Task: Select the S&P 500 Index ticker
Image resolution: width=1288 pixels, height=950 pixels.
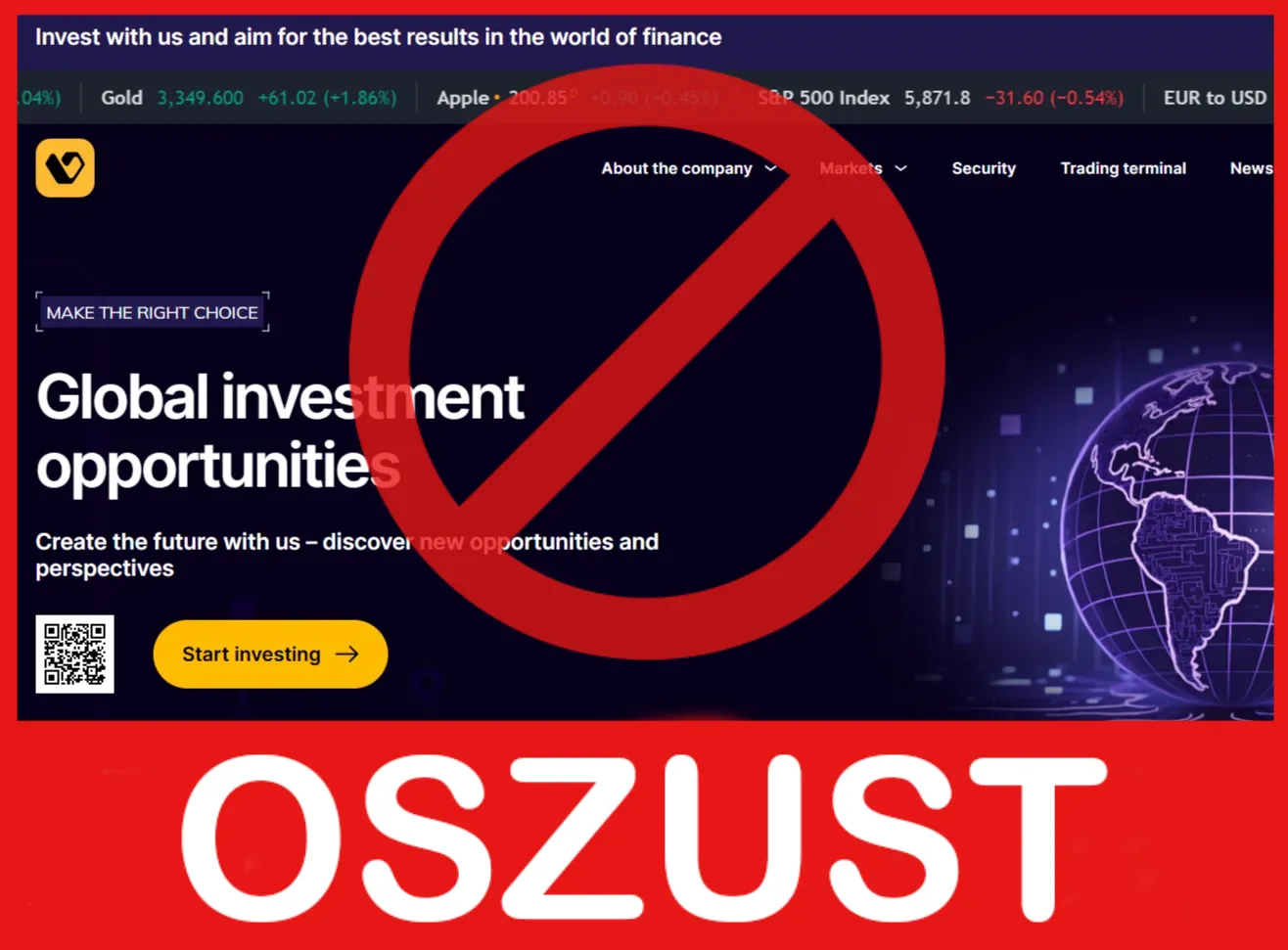Action: pyautogui.click(x=941, y=98)
